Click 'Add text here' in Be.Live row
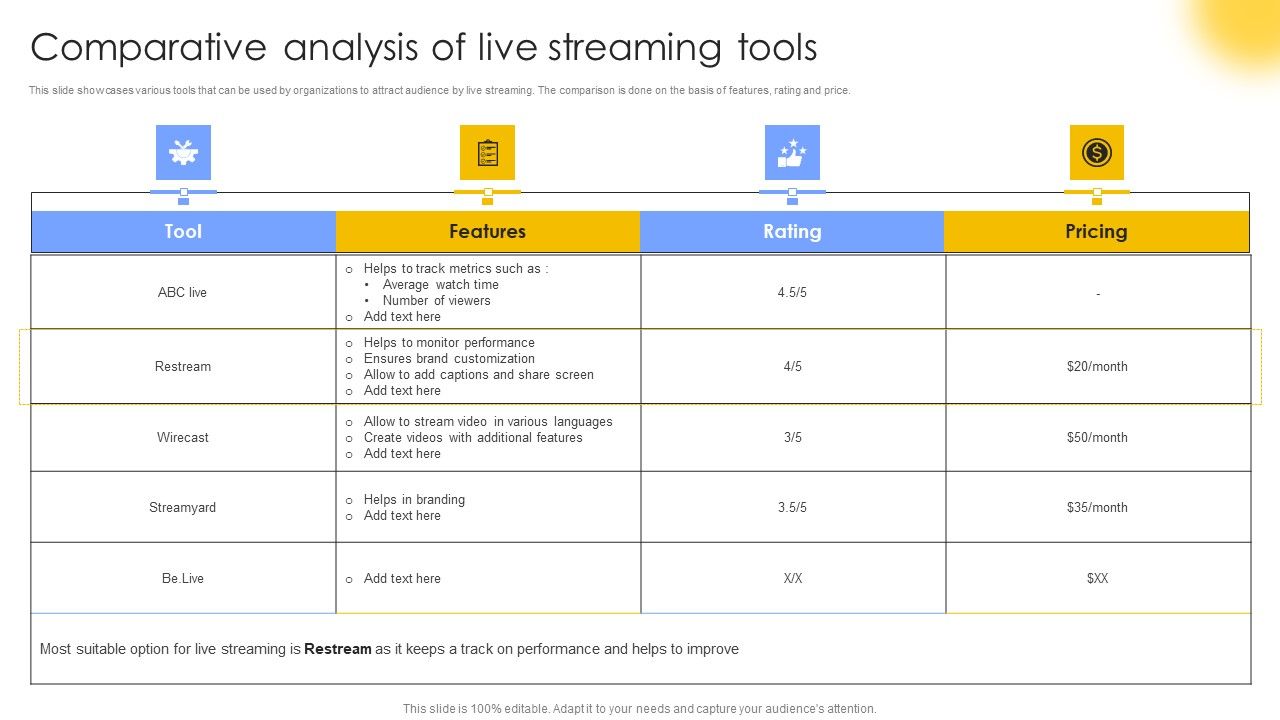The image size is (1280, 720). (x=402, y=578)
